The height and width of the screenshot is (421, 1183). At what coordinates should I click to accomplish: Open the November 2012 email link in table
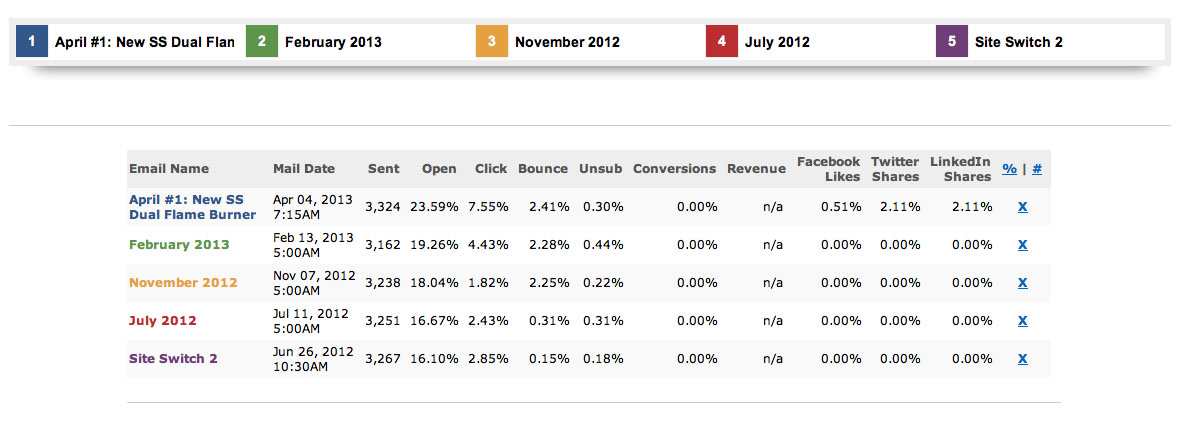(x=183, y=283)
